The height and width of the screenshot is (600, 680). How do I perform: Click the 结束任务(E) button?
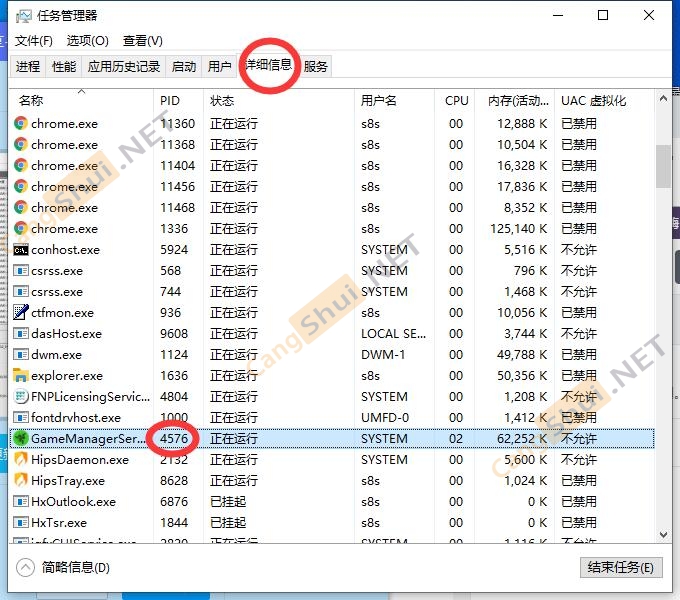coord(621,567)
